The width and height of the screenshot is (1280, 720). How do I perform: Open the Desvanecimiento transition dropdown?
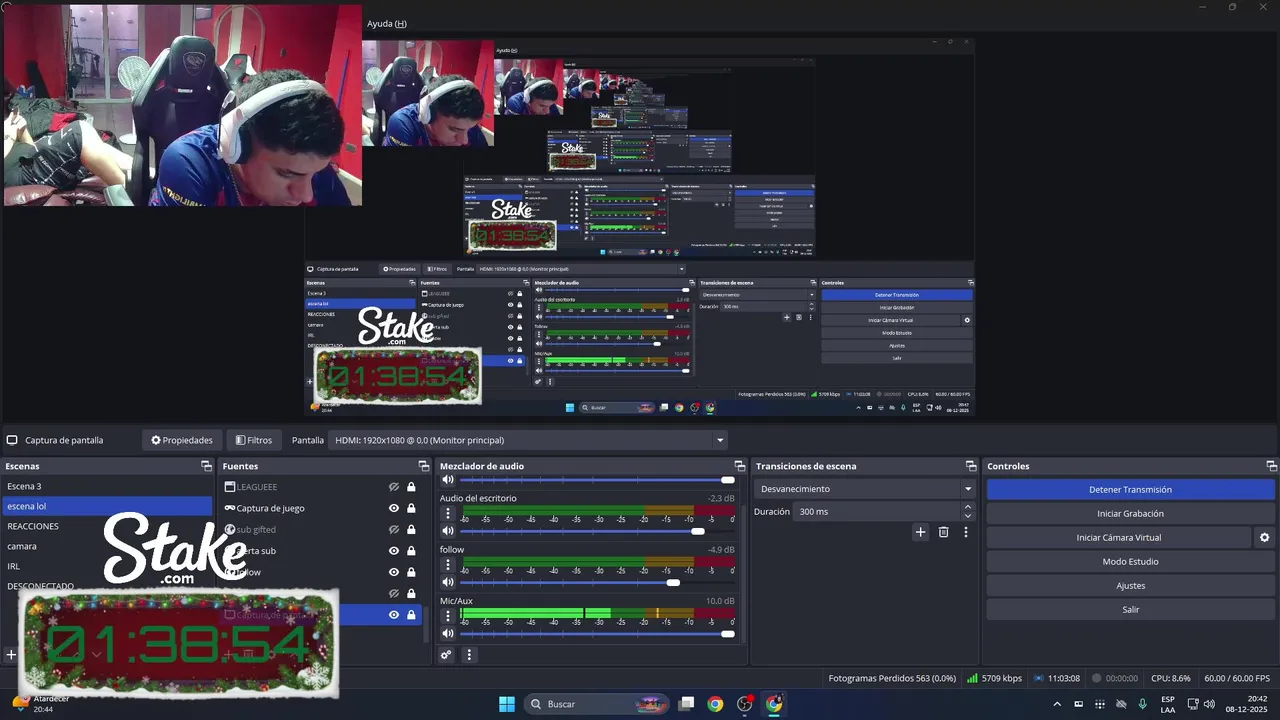coord(865,489)
